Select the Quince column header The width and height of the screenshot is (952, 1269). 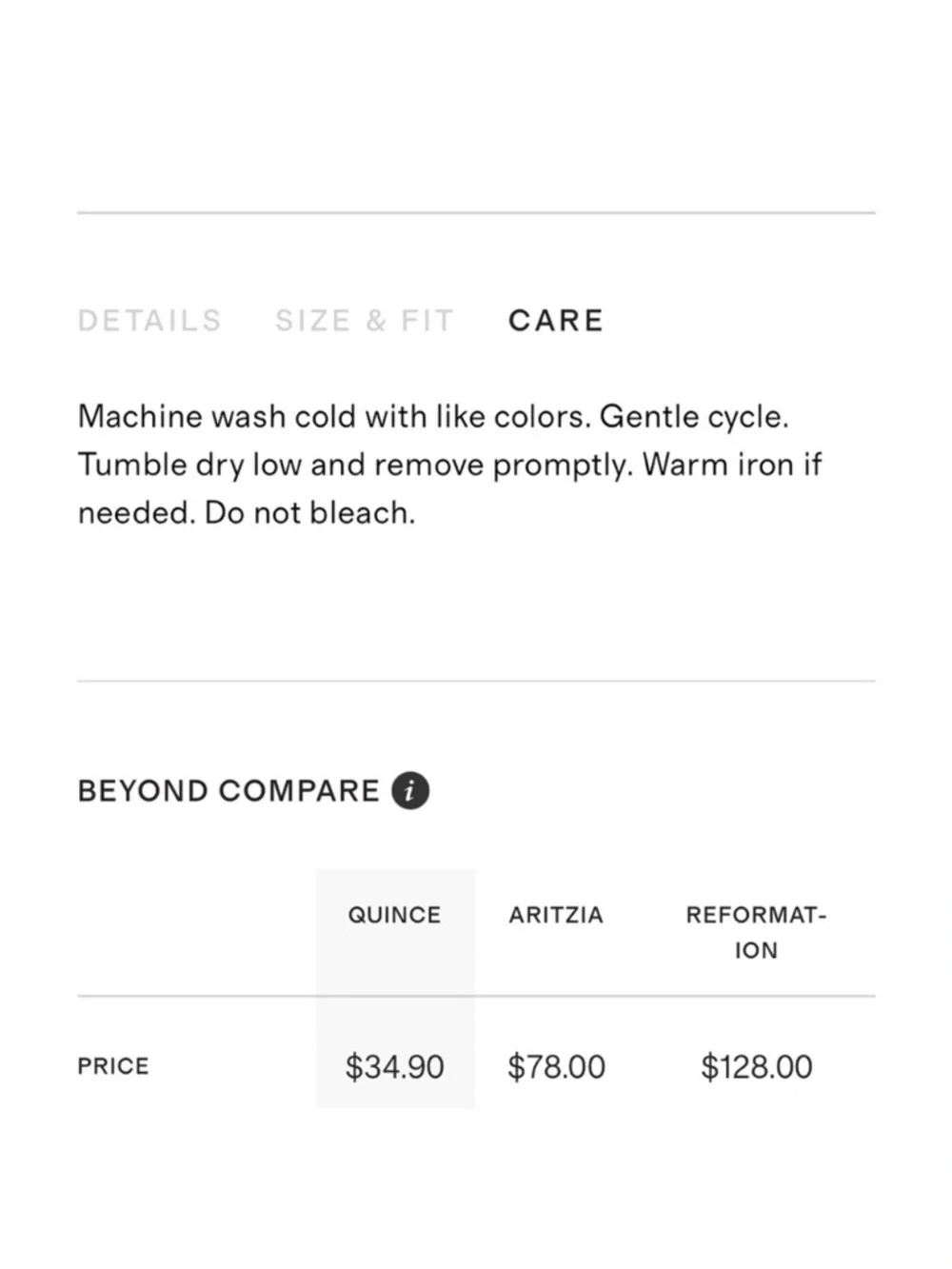pyautogui.click(x=394, y=915)
